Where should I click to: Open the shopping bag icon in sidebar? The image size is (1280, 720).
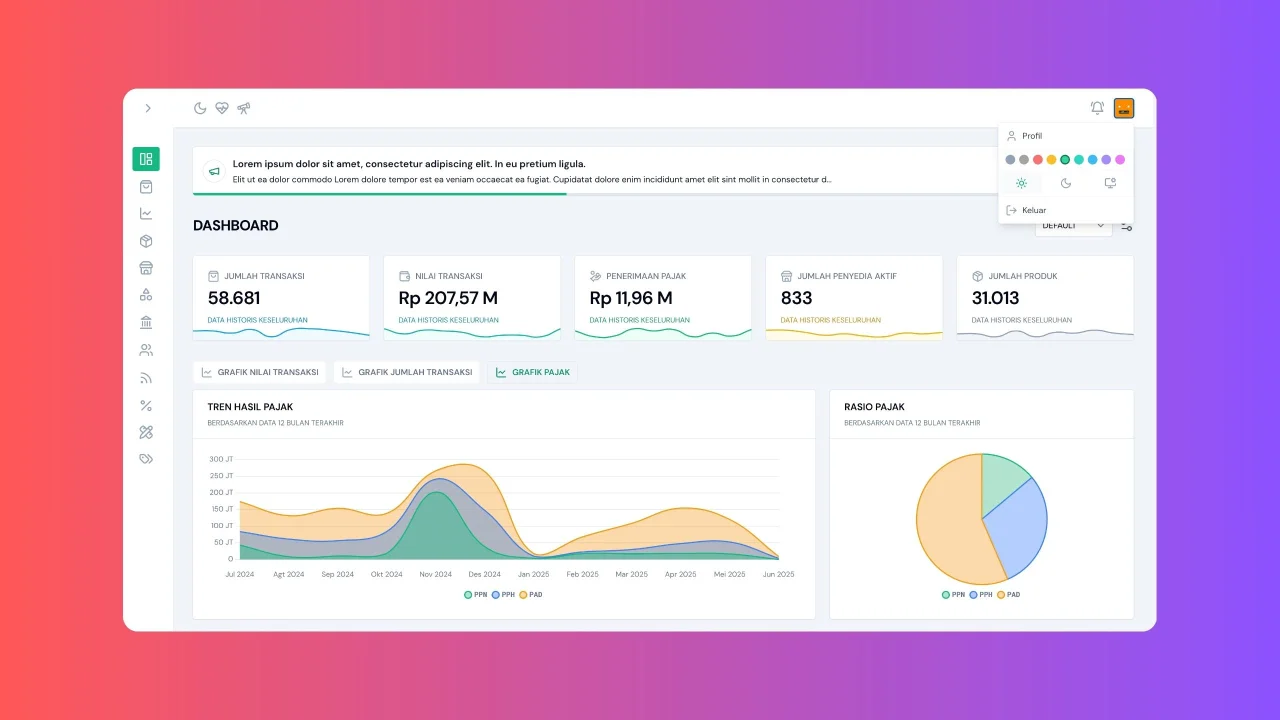(146, 186)
